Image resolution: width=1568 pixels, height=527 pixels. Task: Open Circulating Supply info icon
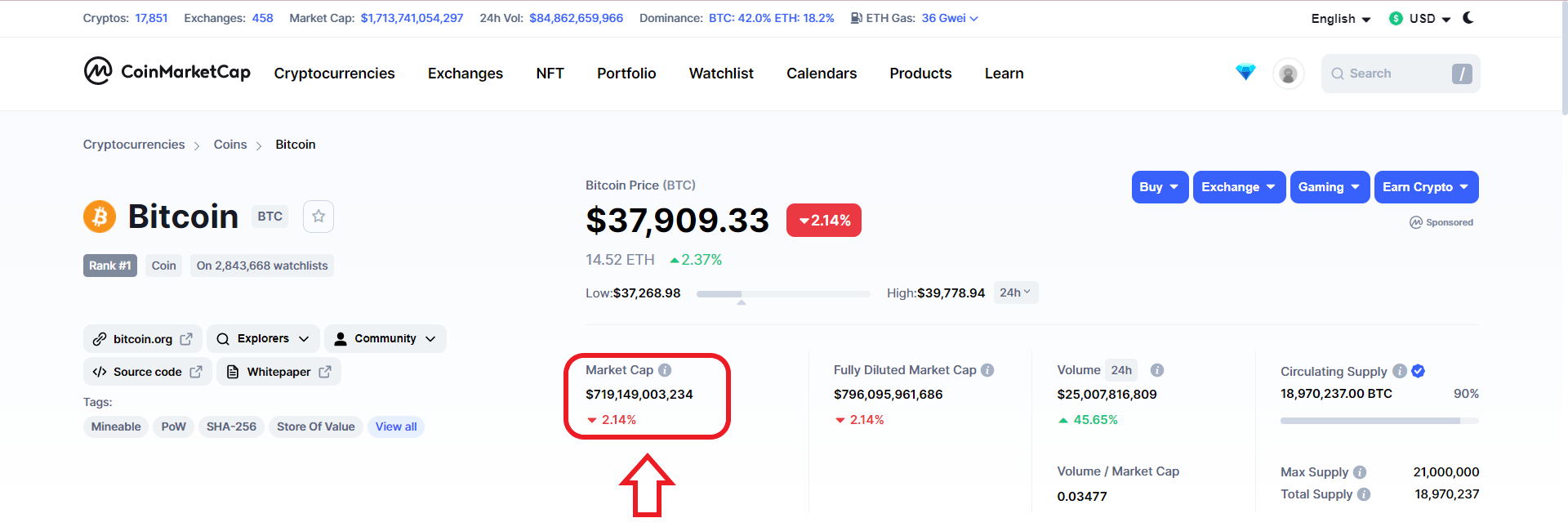point(1400,371)
